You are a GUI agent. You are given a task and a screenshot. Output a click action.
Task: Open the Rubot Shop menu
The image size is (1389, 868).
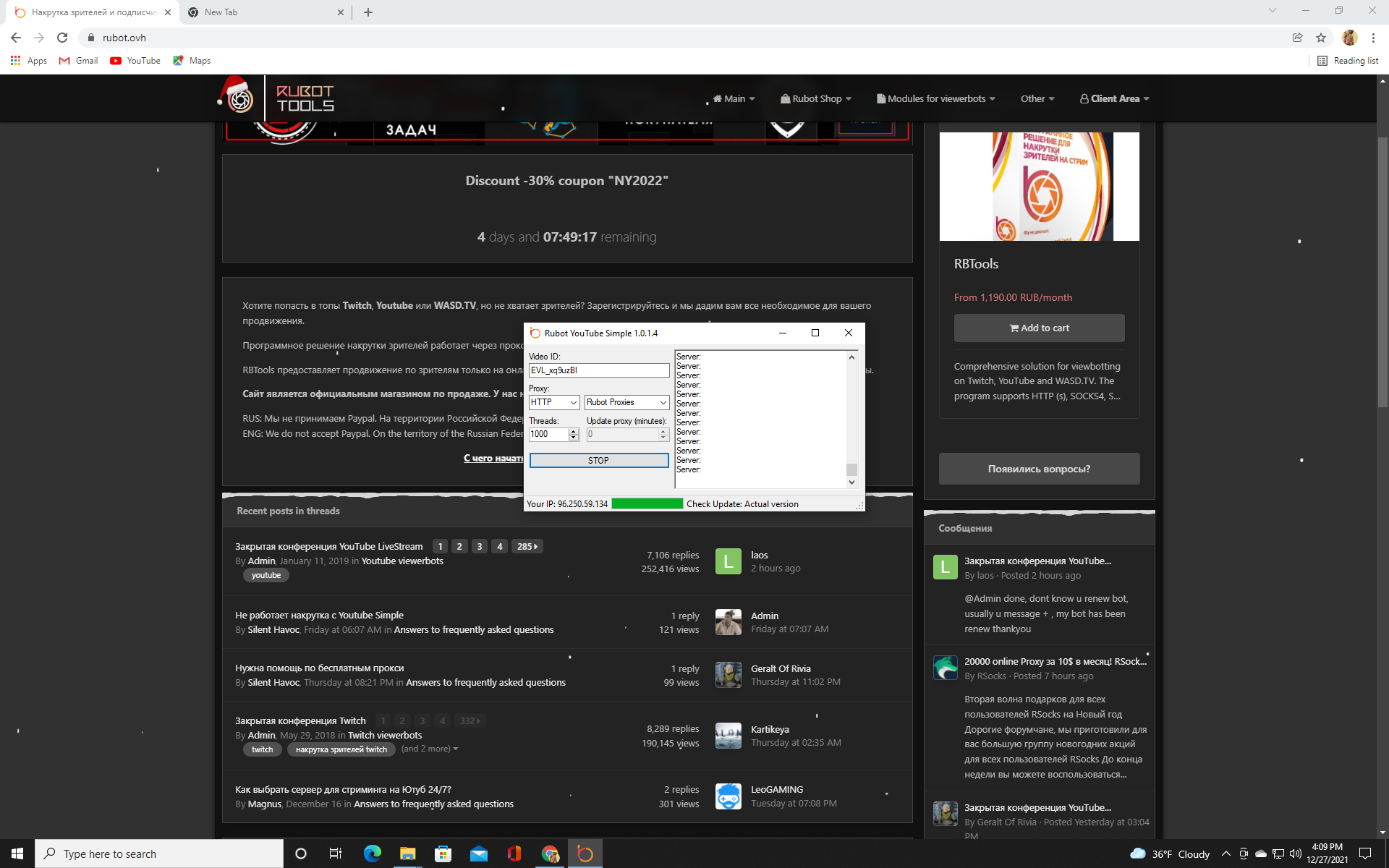pyautogui.click(x=816, y=98)
